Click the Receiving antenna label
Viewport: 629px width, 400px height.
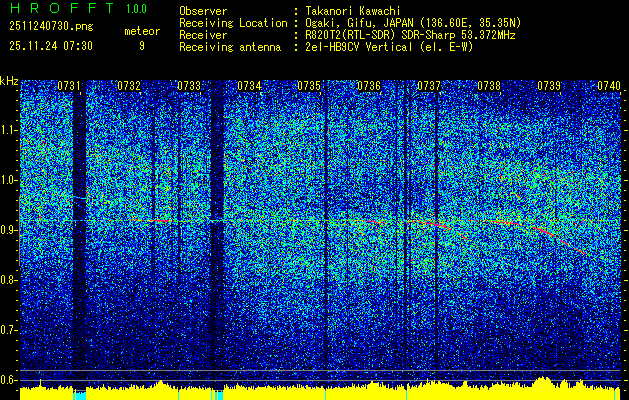[230, 47]
